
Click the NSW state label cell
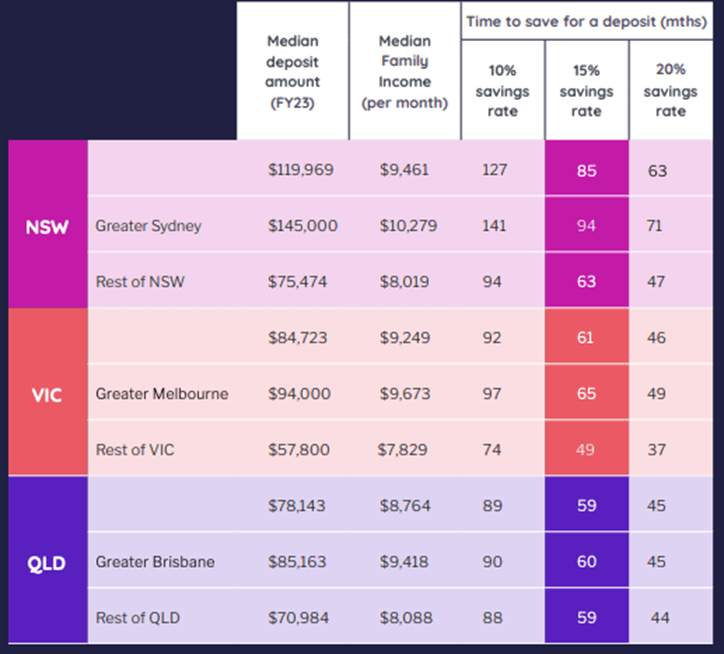point(48,224)
